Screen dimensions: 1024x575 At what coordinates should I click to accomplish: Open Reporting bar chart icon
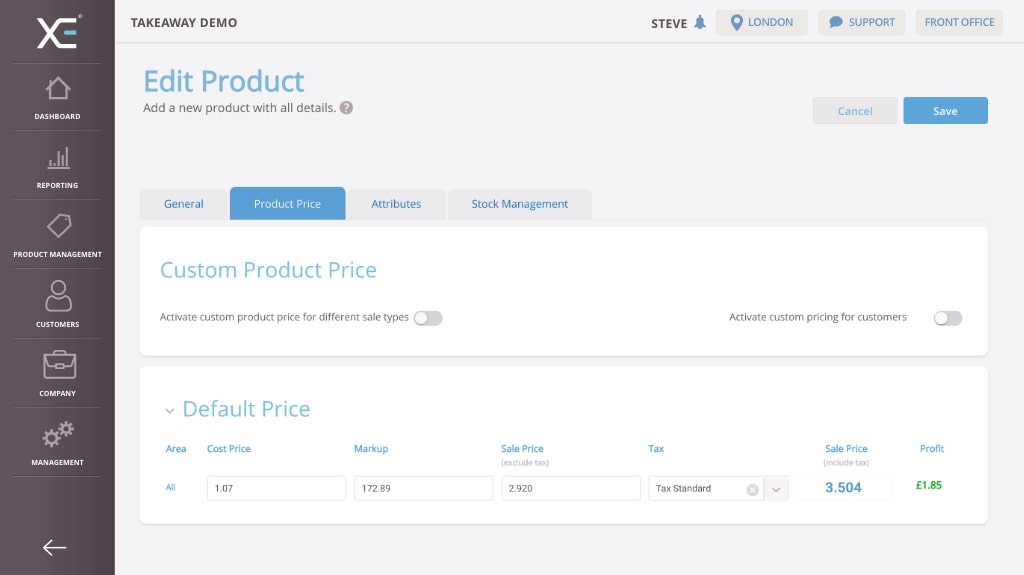tap(57, 158)
